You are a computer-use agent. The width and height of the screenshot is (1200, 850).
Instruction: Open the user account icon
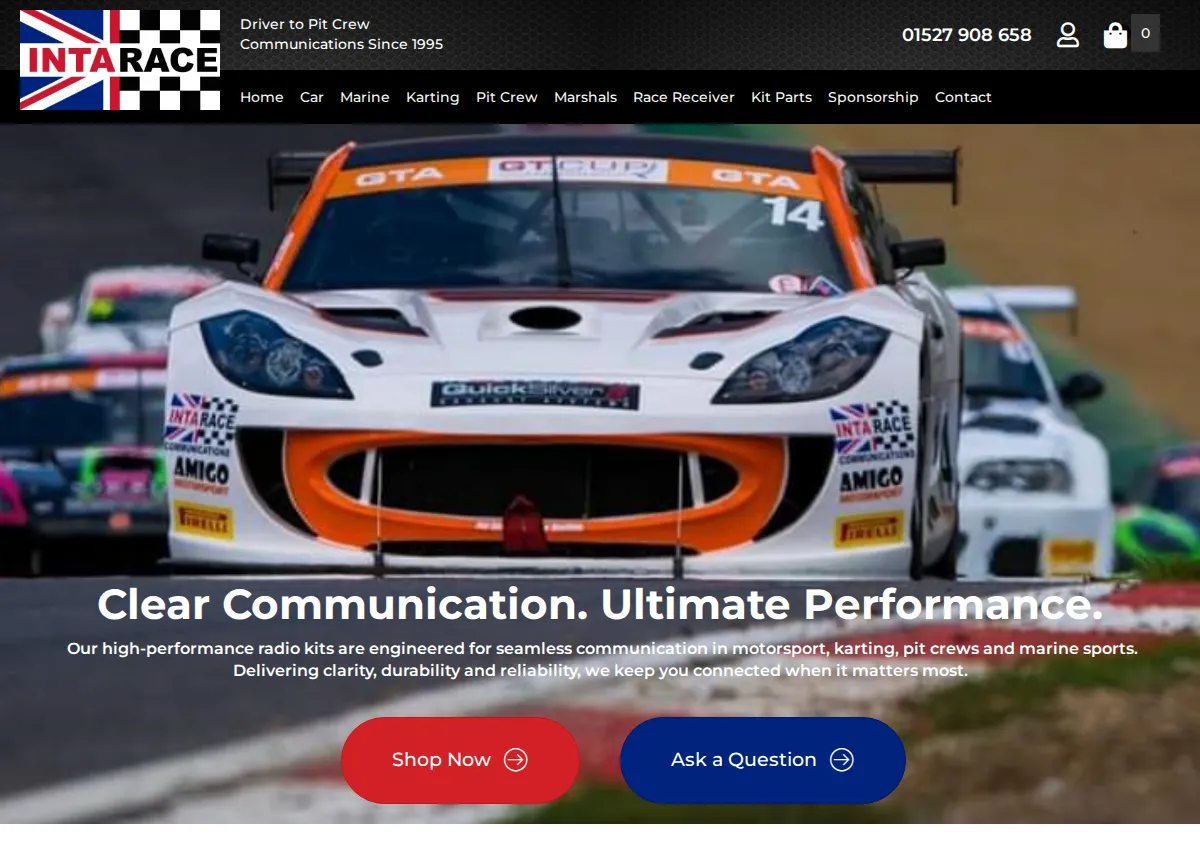click(x=1068, y=35)
